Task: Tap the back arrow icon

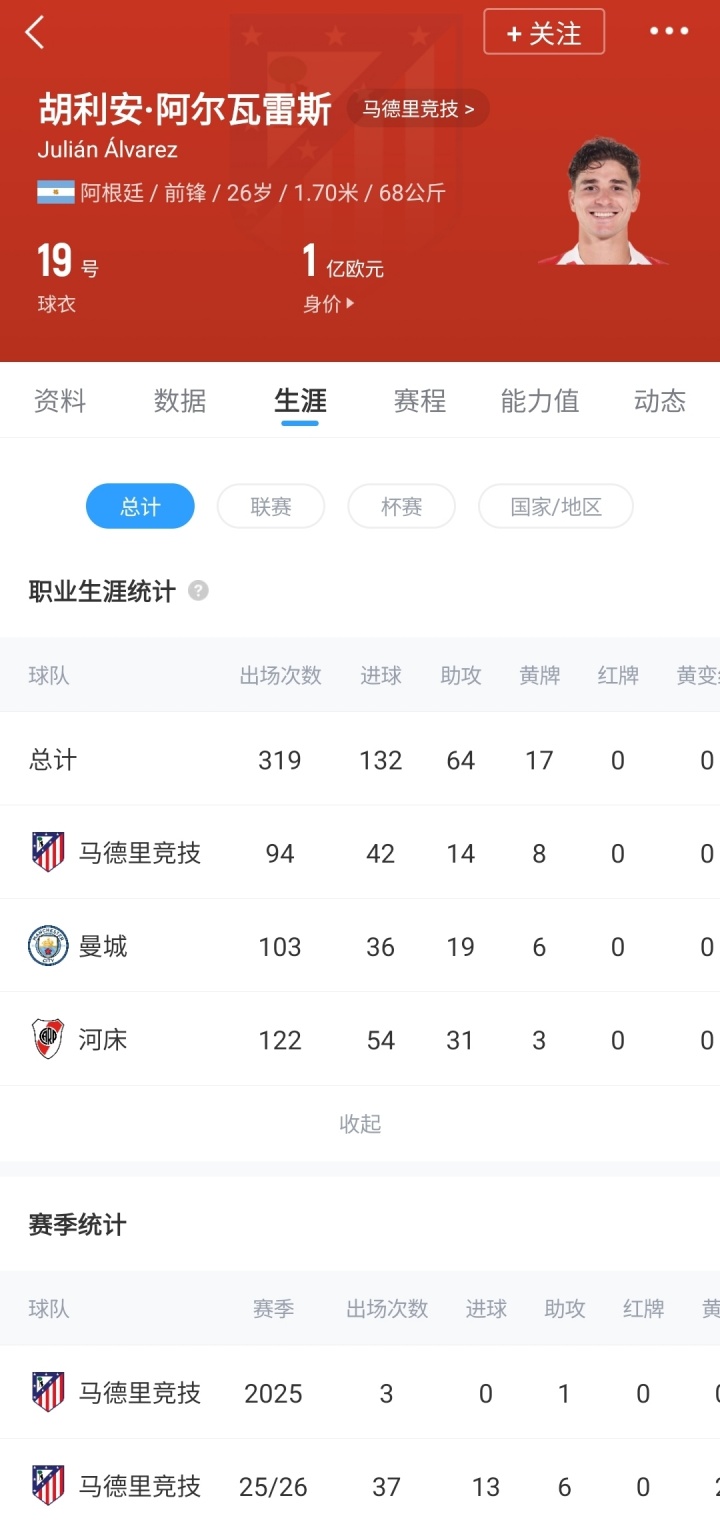Action: pyautogui.click(x=35, y=33)
